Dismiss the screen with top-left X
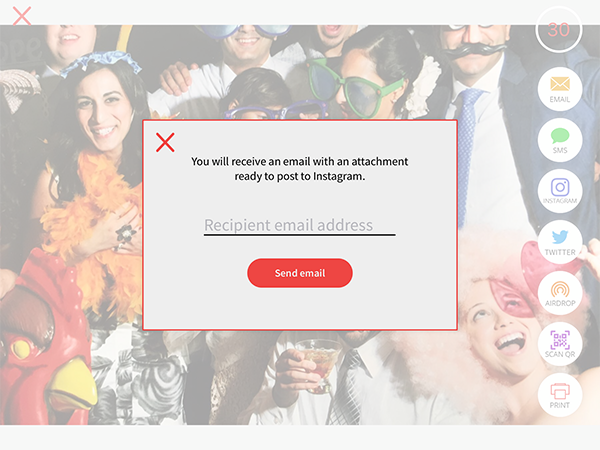This screenshot has height=450, width=600. [x=22, y=16]
